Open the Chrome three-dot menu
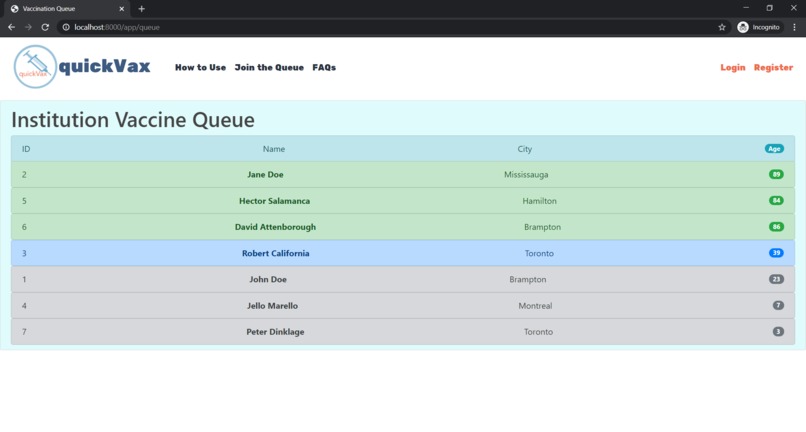This screenshot has width=806, height=432. tap(794, 27)
